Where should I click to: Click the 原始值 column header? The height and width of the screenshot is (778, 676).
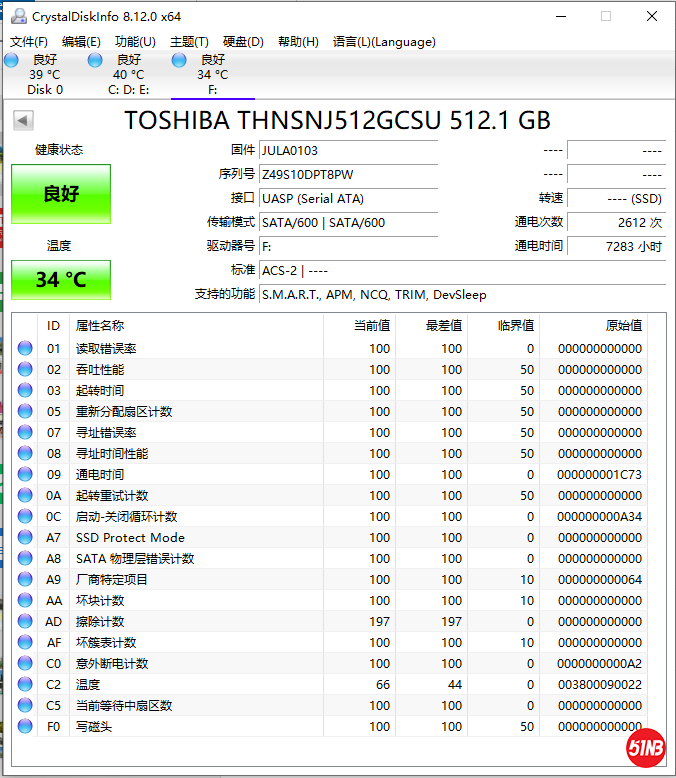pyautogui.click(x=623, y=325)
